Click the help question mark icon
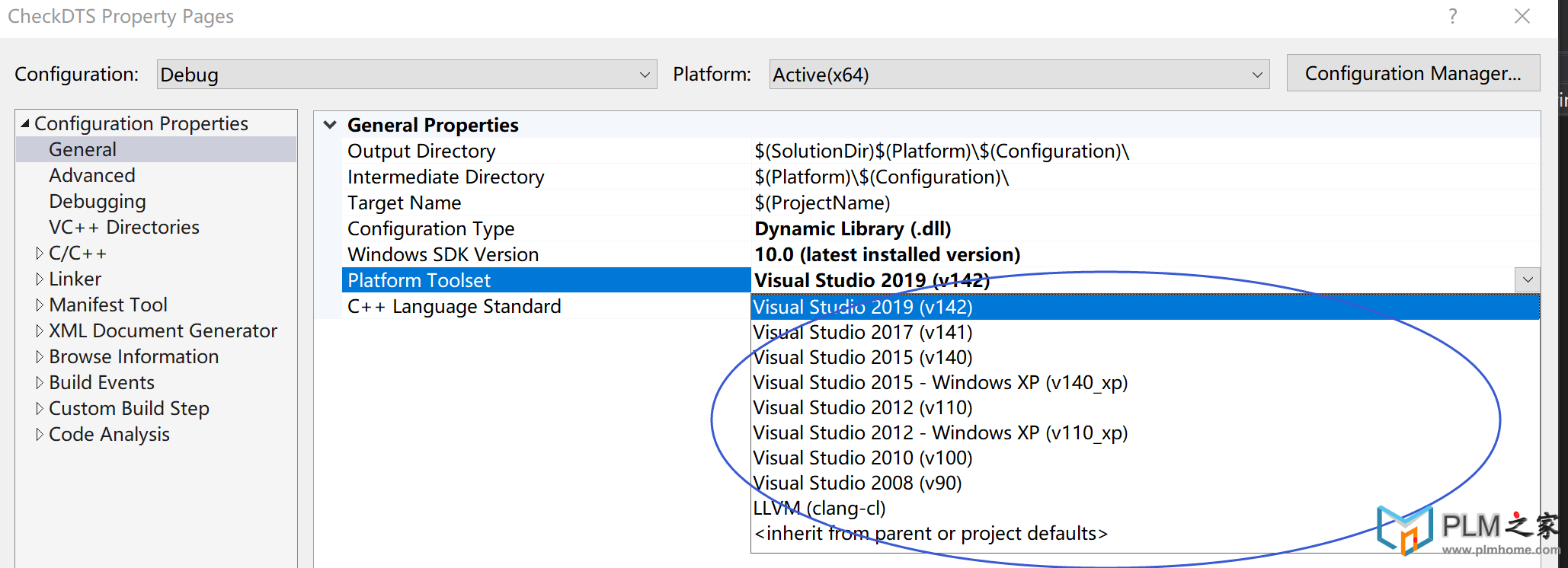This screenshot has width=1568, height=568. pyautogui.click(x=1453, y=16)
